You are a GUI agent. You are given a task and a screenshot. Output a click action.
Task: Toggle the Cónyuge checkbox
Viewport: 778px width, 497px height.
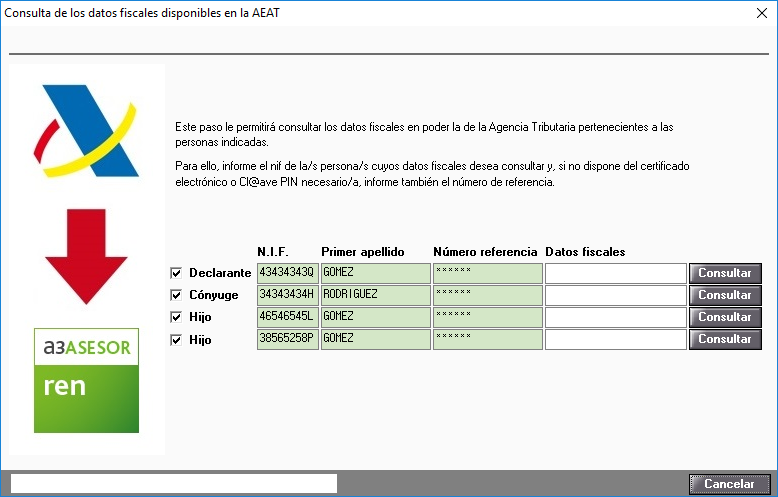click(x=176, y=295)
